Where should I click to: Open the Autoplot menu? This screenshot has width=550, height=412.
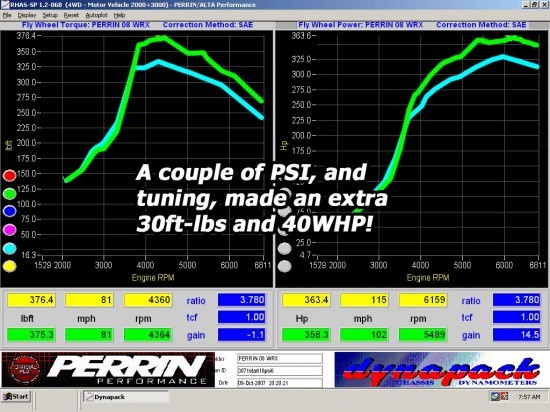point(96,15)
